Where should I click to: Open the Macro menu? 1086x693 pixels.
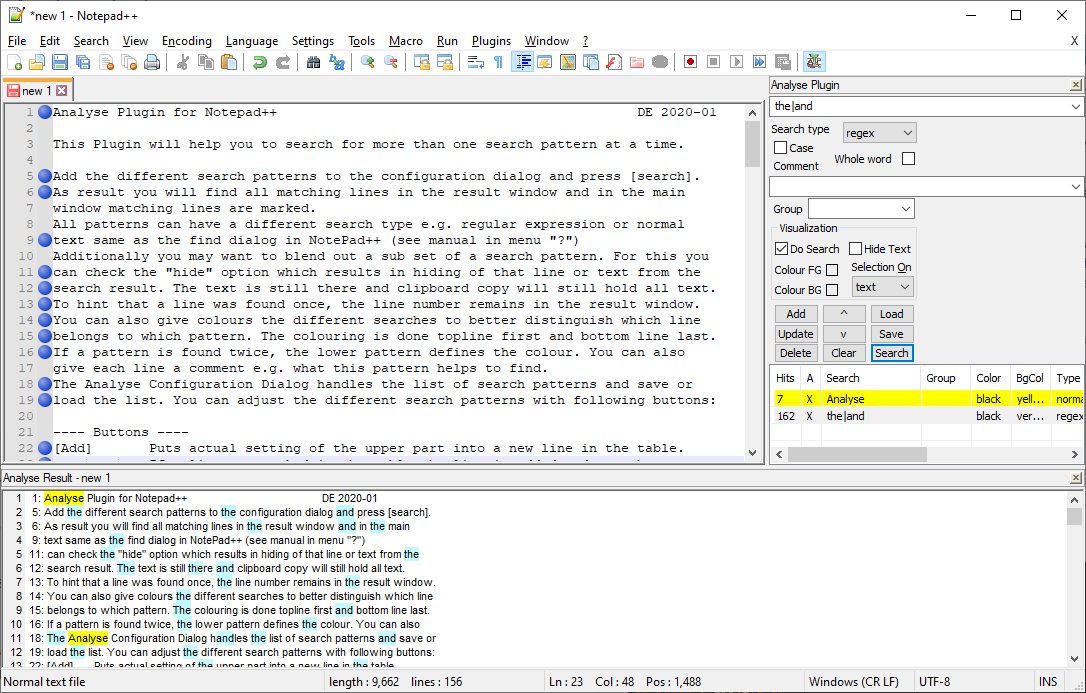[x=406, y=42]
